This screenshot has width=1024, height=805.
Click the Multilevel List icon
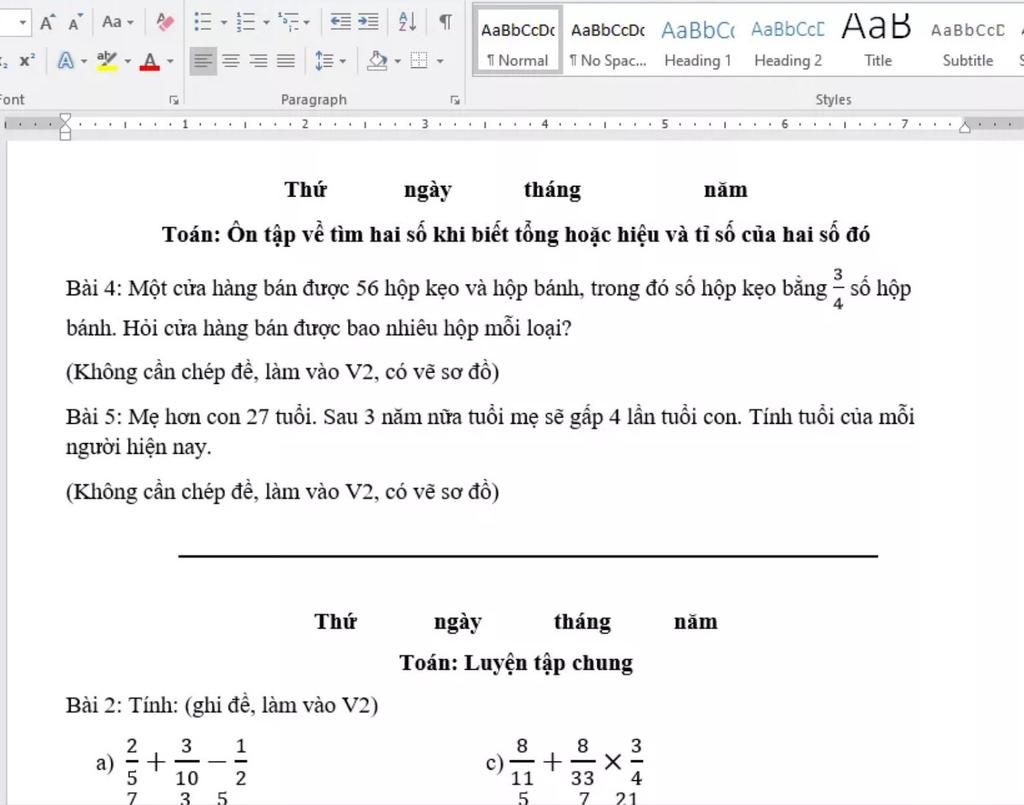[x=288, y=22]
